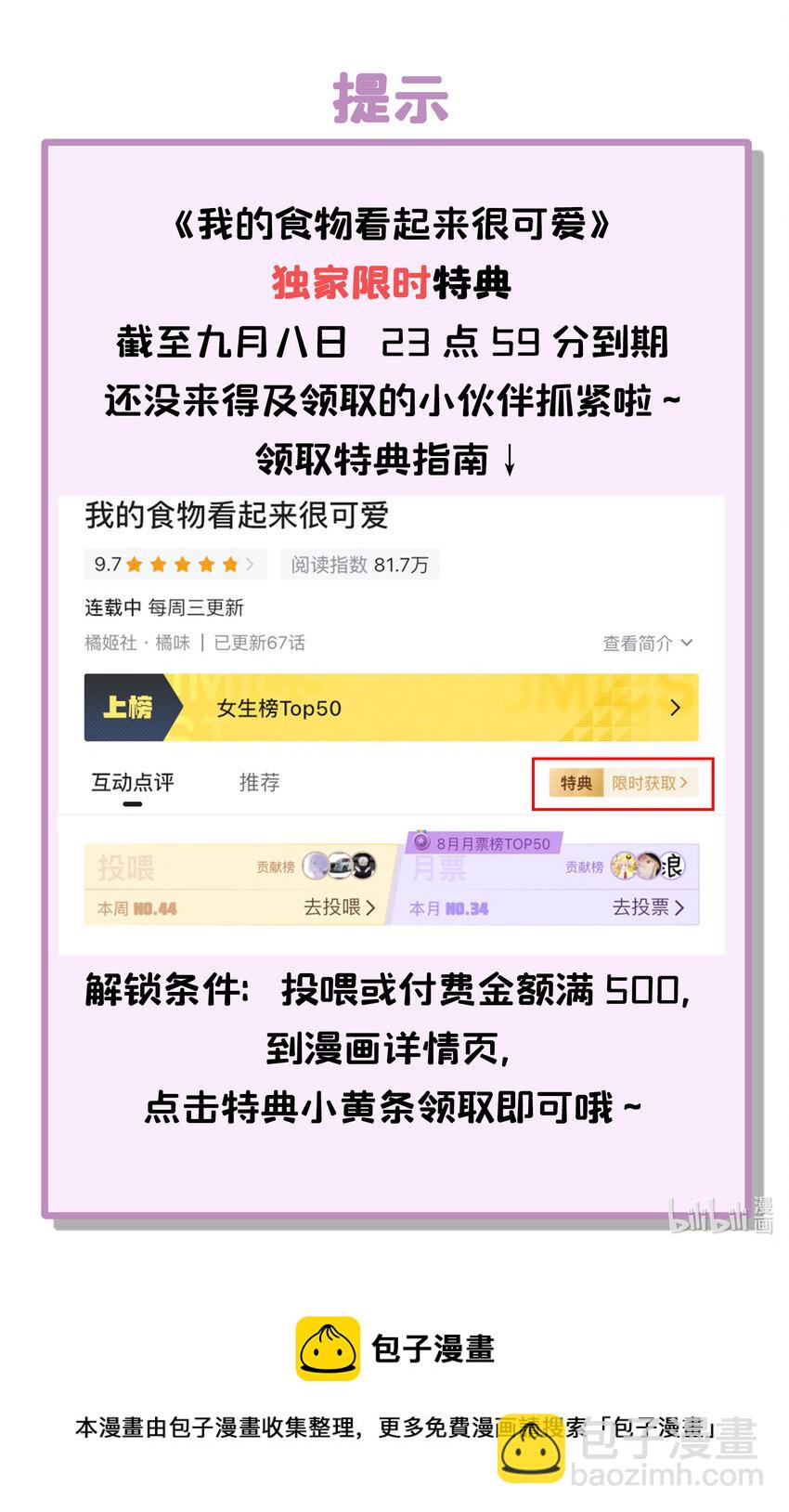This screenshot has width=789, height=1512.
Task: Click the 月票 contributor avatars
Action: (x=648, y=866)
